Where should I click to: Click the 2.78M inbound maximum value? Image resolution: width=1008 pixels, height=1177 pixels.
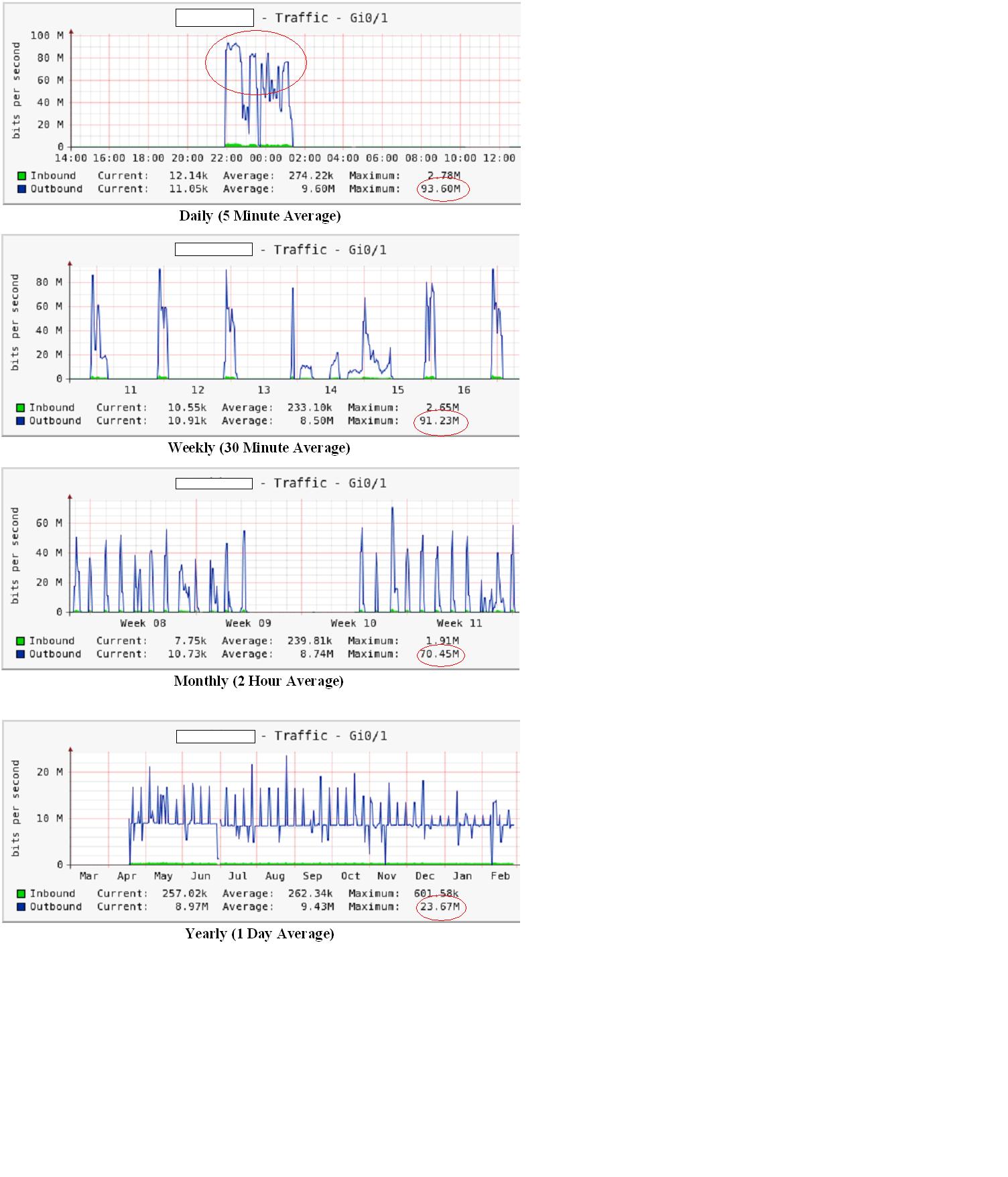[444, 176]
